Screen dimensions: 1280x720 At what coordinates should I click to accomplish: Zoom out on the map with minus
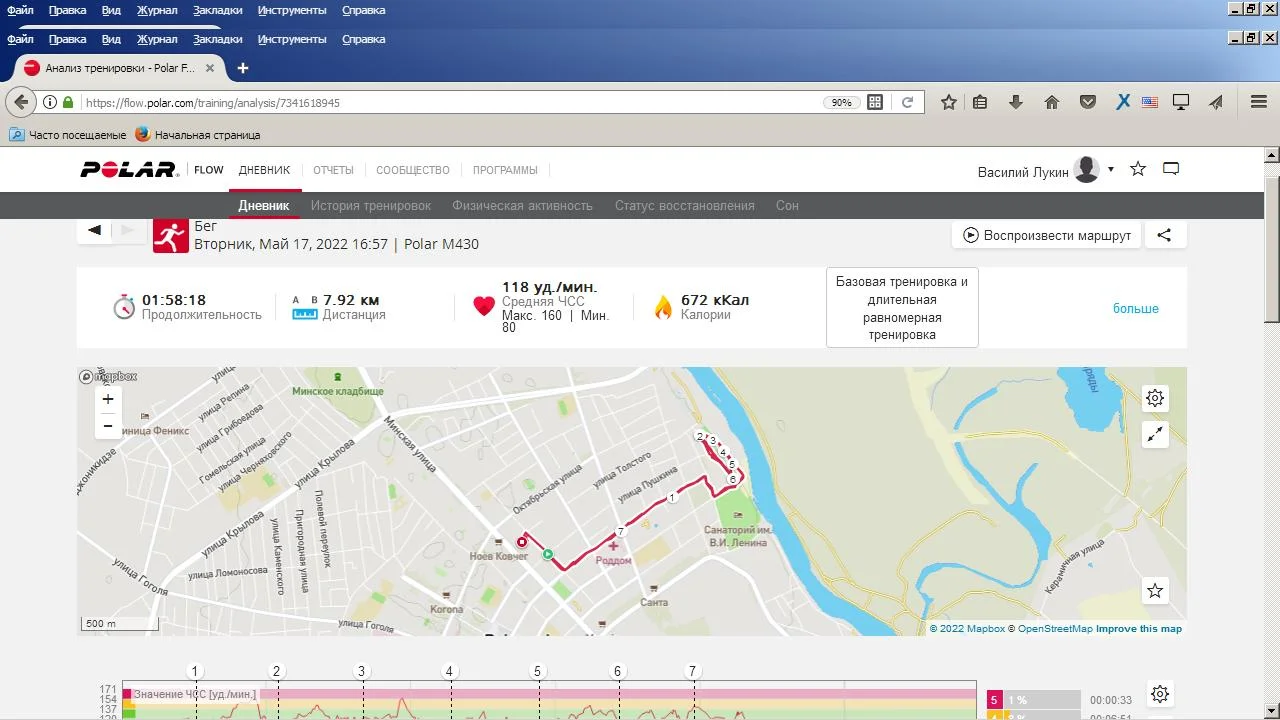tap(108, 426)
